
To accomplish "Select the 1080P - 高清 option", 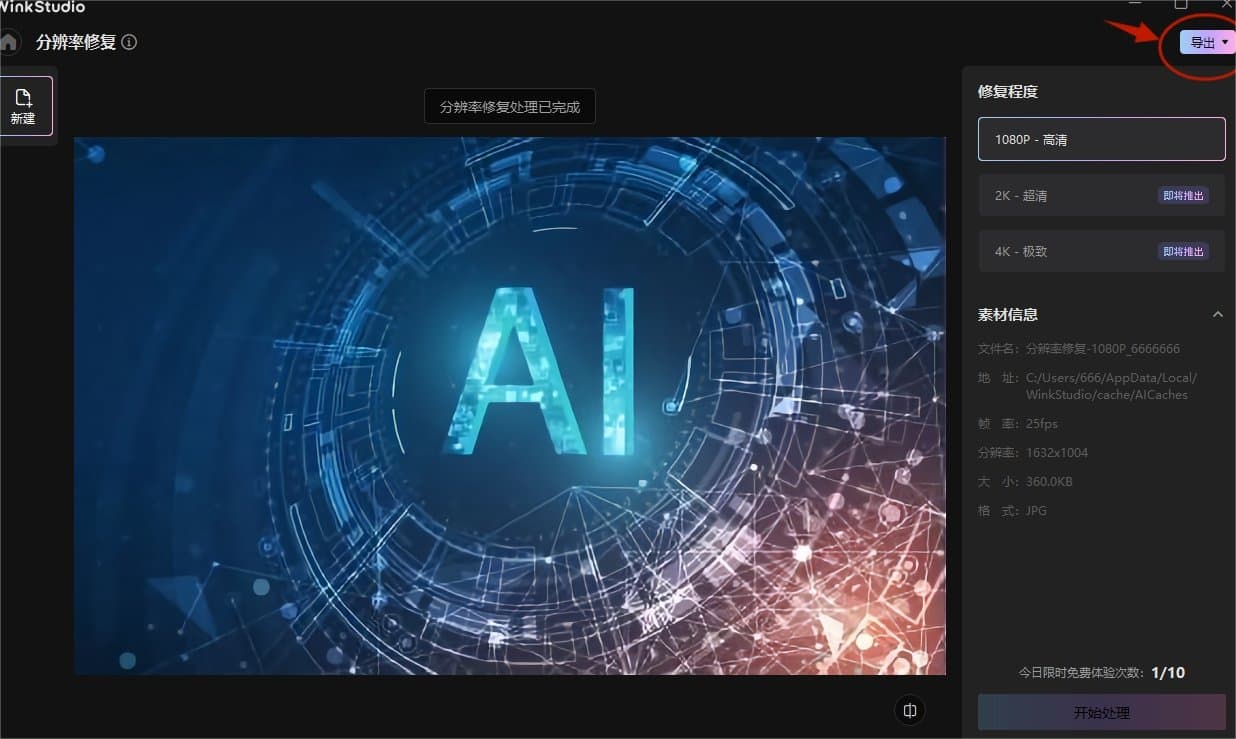I will pos(1101,139).
